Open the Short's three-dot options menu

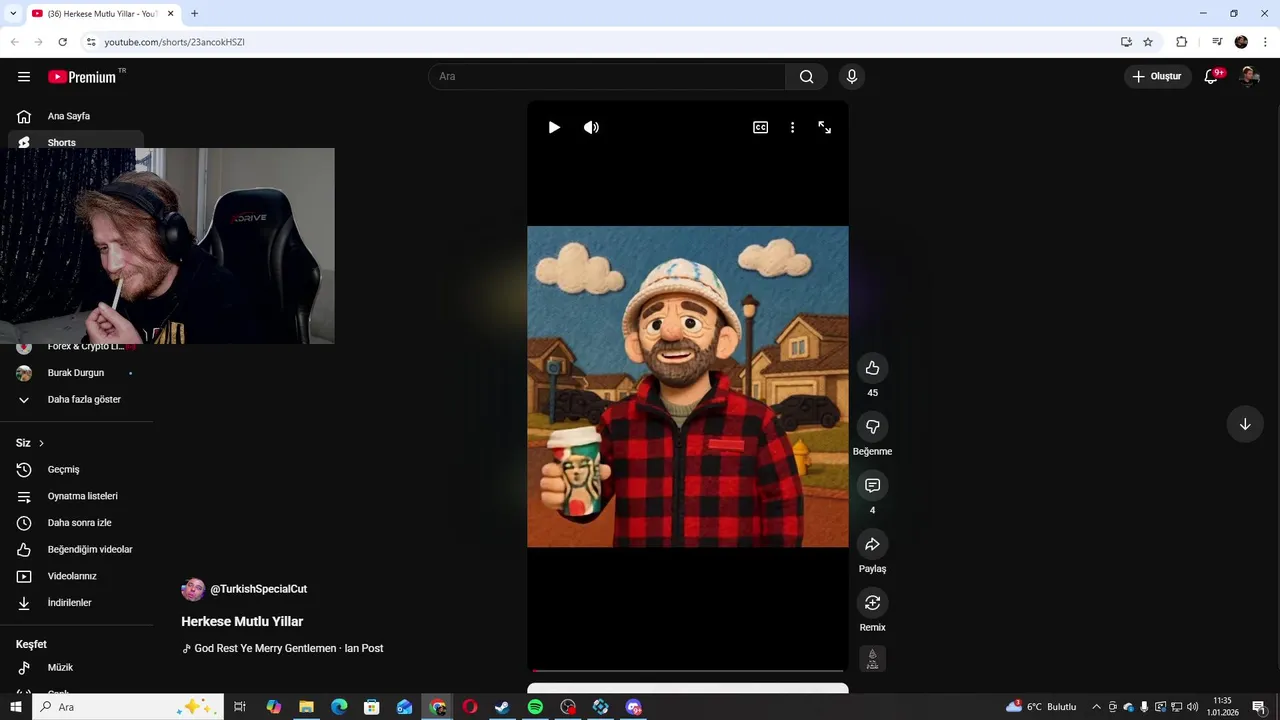[x=792, y=127]
